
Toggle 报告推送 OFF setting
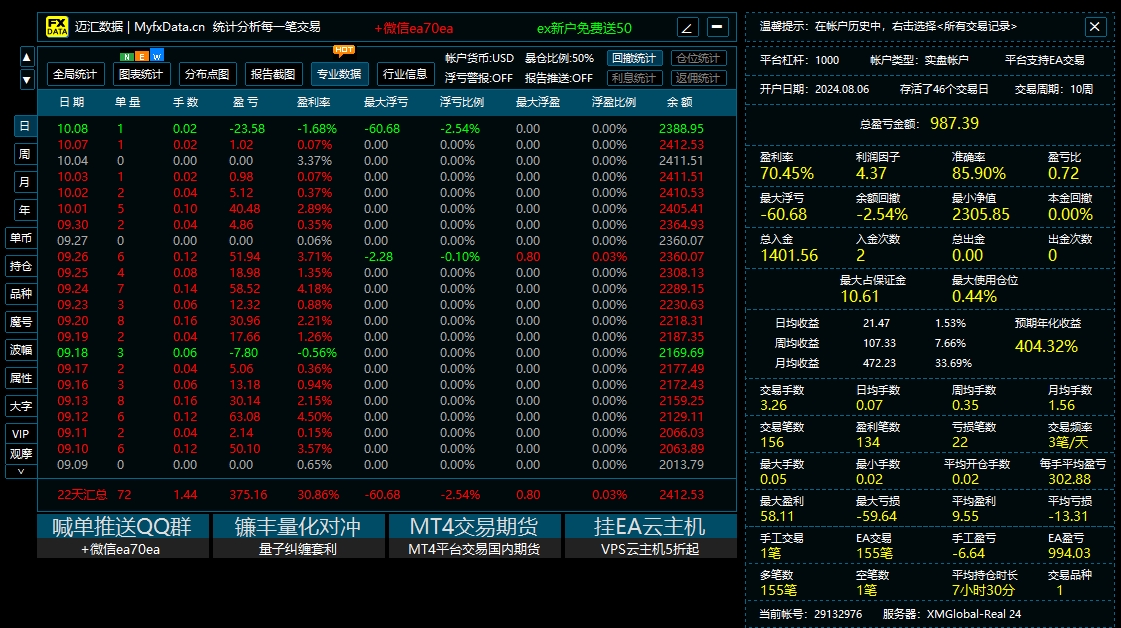click(559, 78)
